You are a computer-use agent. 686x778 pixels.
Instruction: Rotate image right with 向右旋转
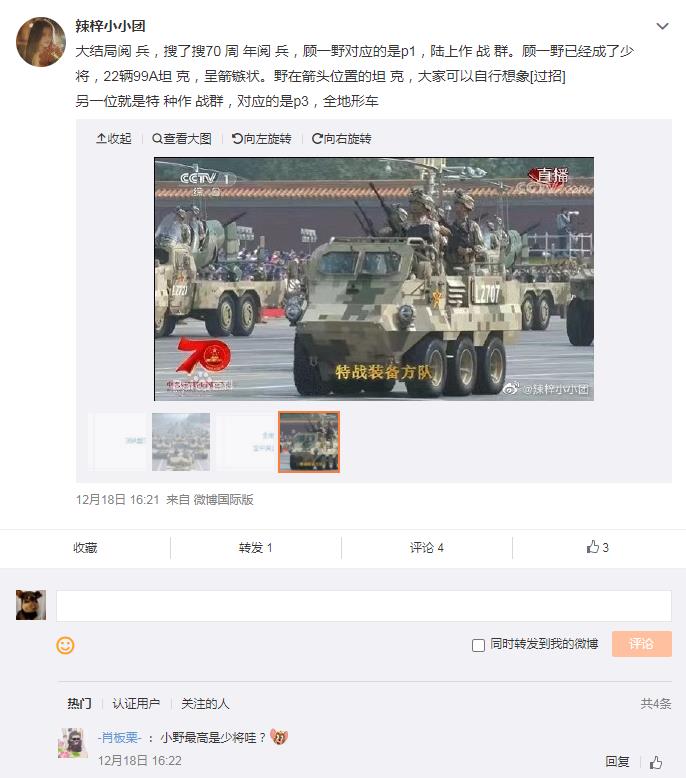click(341, 138)
